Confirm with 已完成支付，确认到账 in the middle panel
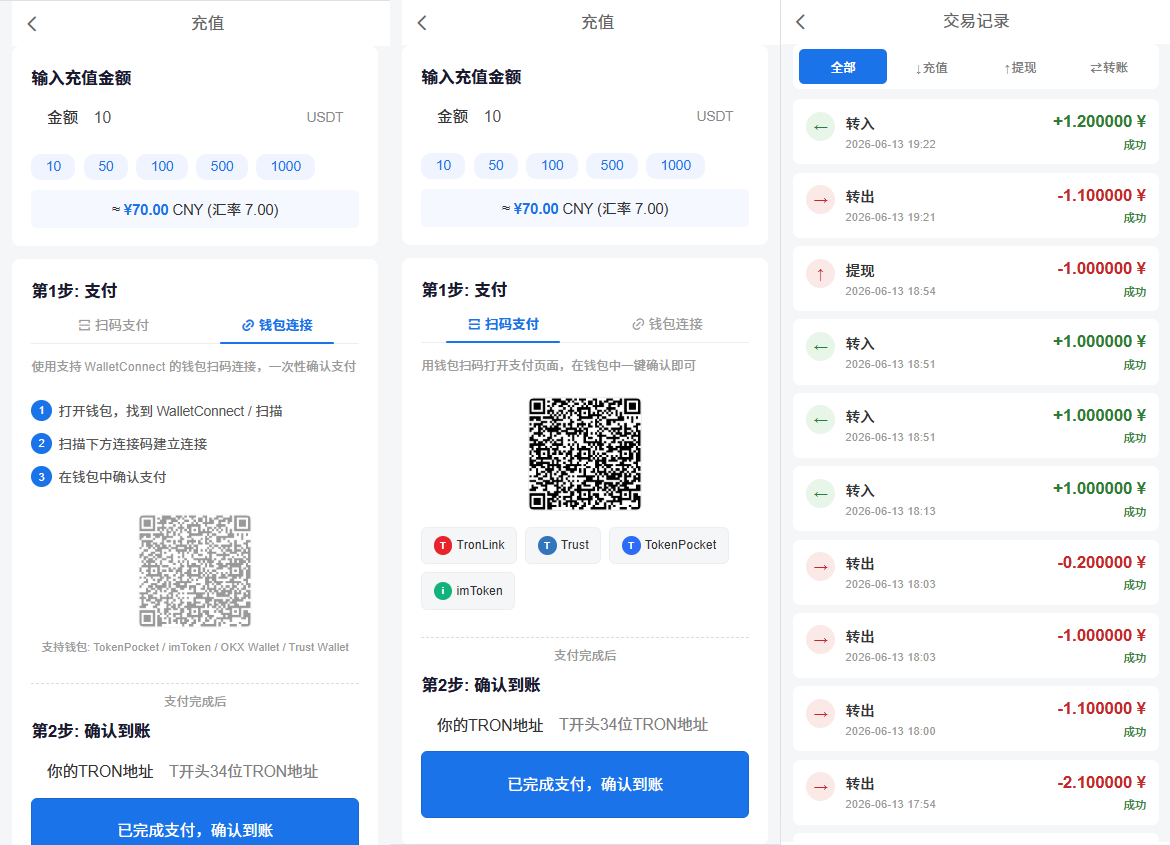 coord(584,784)
